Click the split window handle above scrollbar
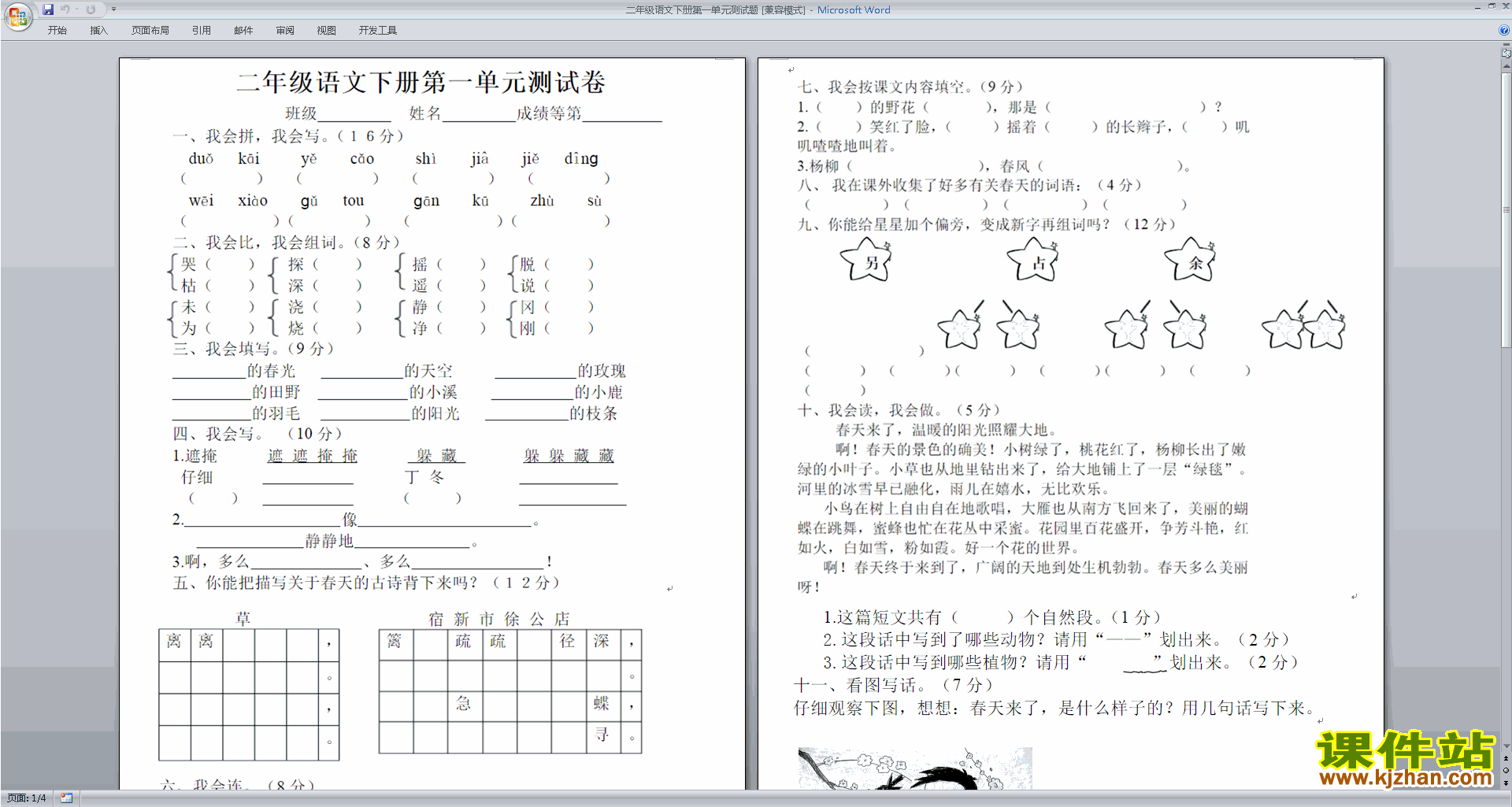This screenshot has height=807, width=1512. click(x=1506, y=46)
